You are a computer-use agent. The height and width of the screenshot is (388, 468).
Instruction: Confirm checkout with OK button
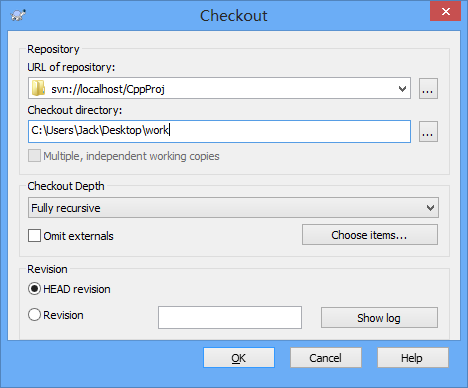(239, 358)
